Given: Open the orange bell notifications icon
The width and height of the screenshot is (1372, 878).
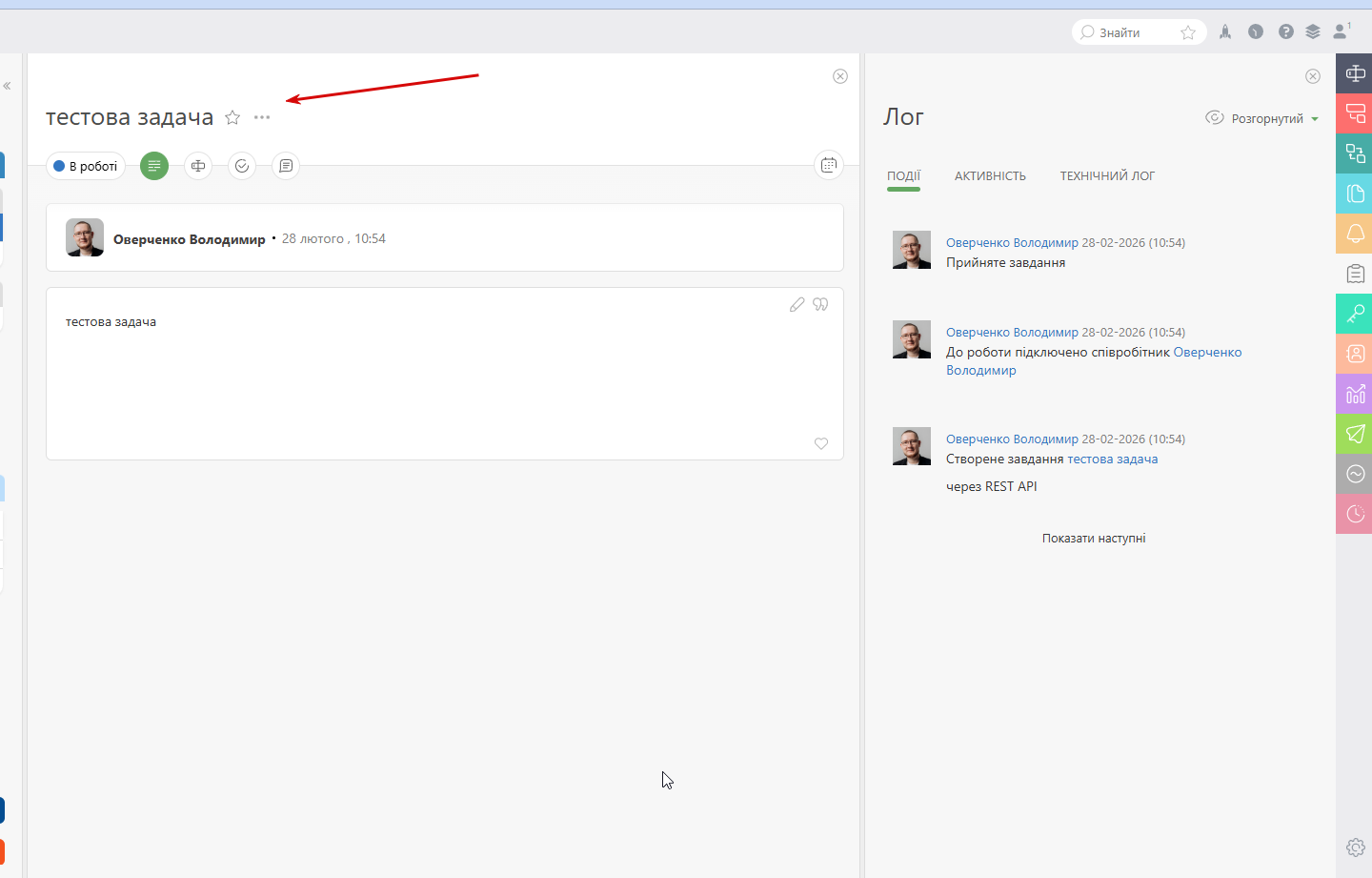Looking at the screenshot, I should [1354, 234].
